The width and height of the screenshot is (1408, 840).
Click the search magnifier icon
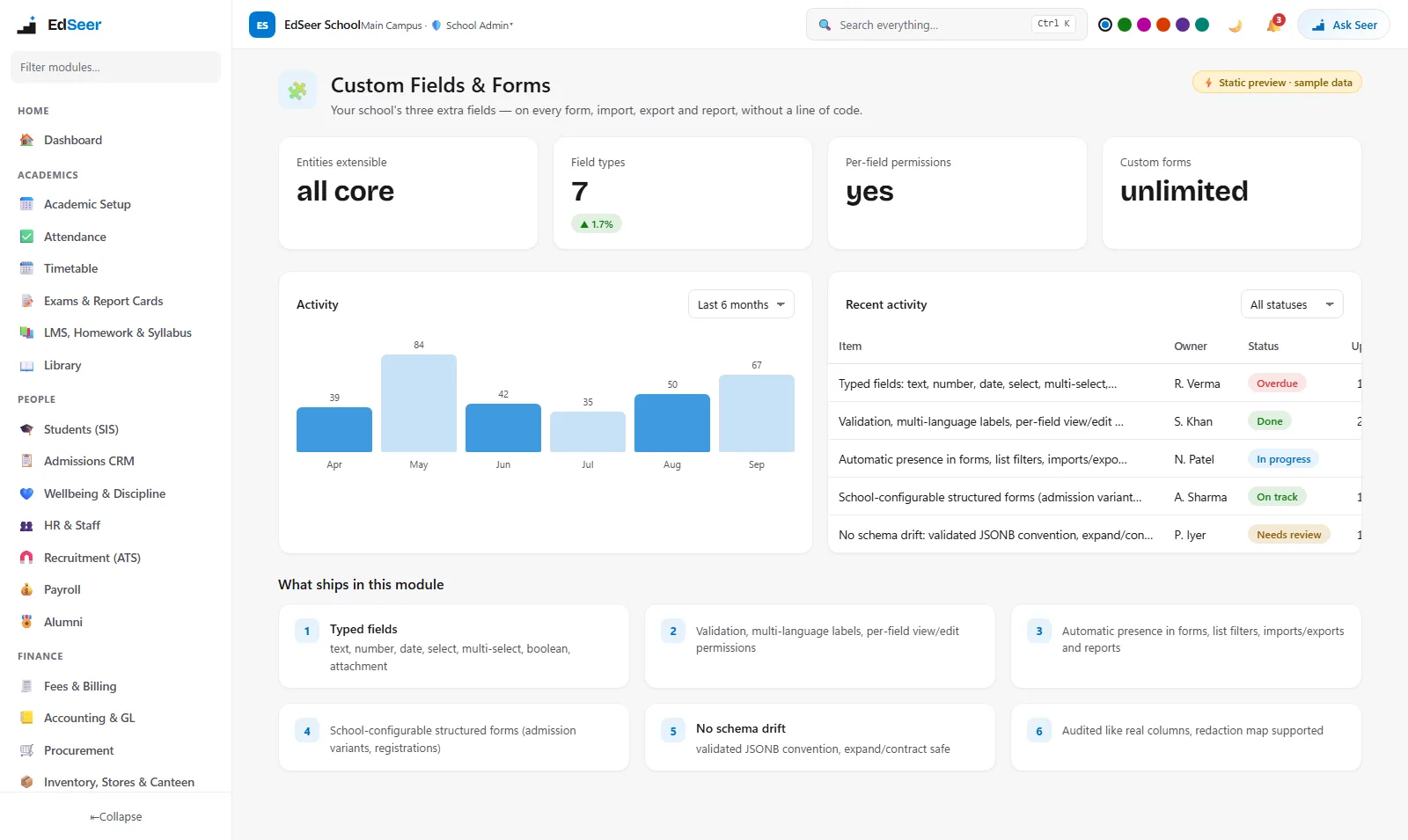[825, 25]
